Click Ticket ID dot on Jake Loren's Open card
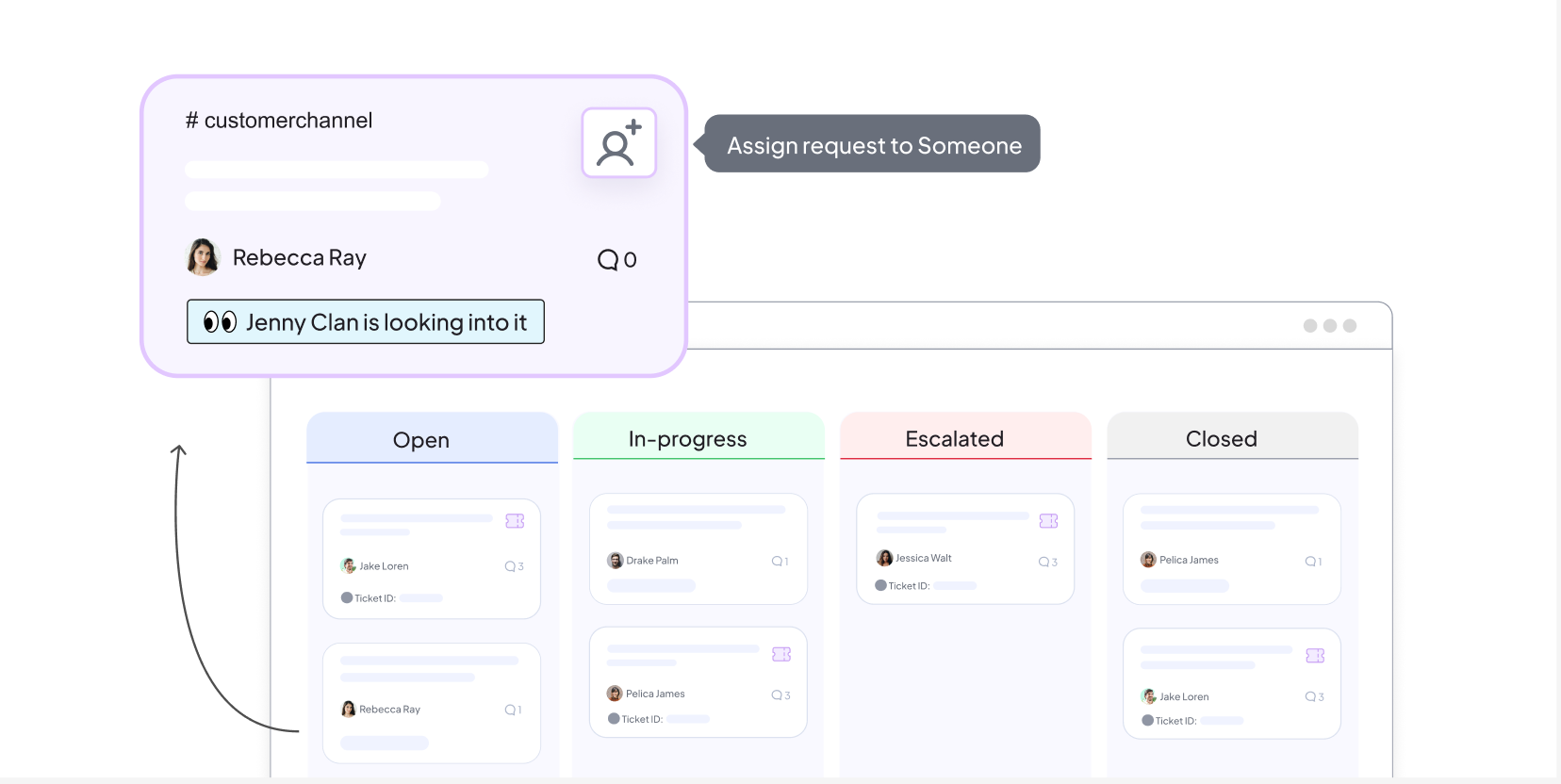Viewport: 1561px width, 784px height. [x=346, y=597]
